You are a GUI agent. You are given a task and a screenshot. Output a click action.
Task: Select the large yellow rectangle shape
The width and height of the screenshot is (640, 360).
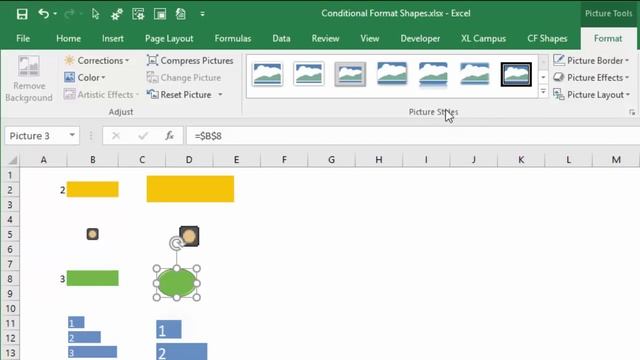coord(190,189)
